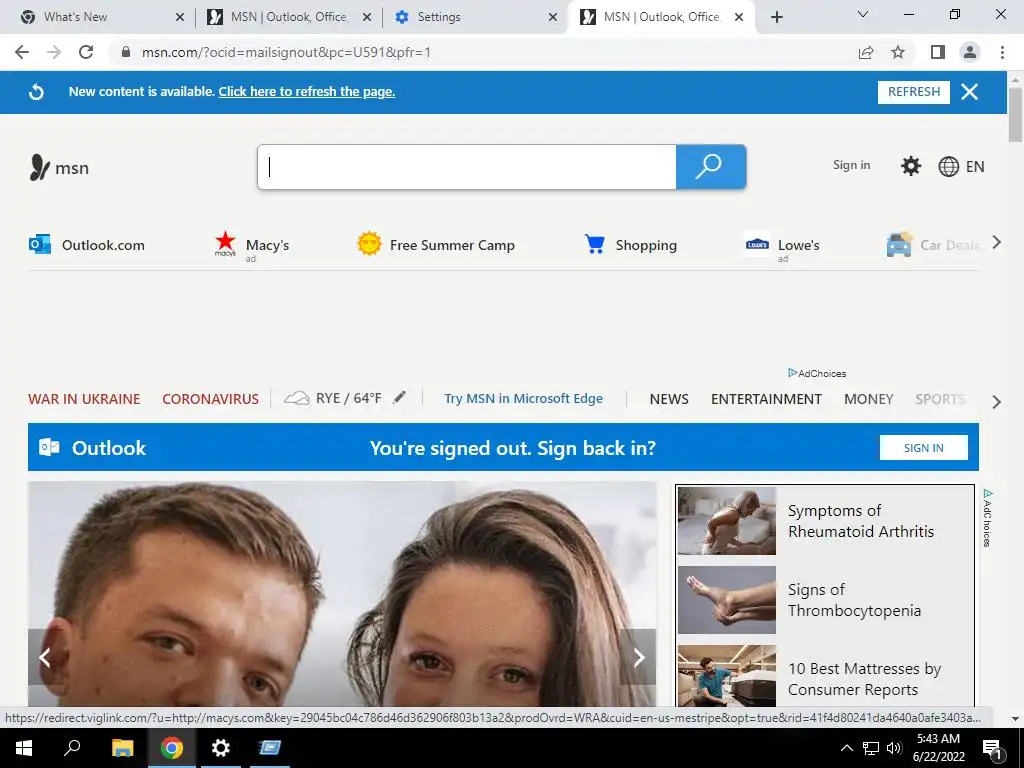Open WAR IN UKRAINE topic
The image size is (1024, 768).
84,399
